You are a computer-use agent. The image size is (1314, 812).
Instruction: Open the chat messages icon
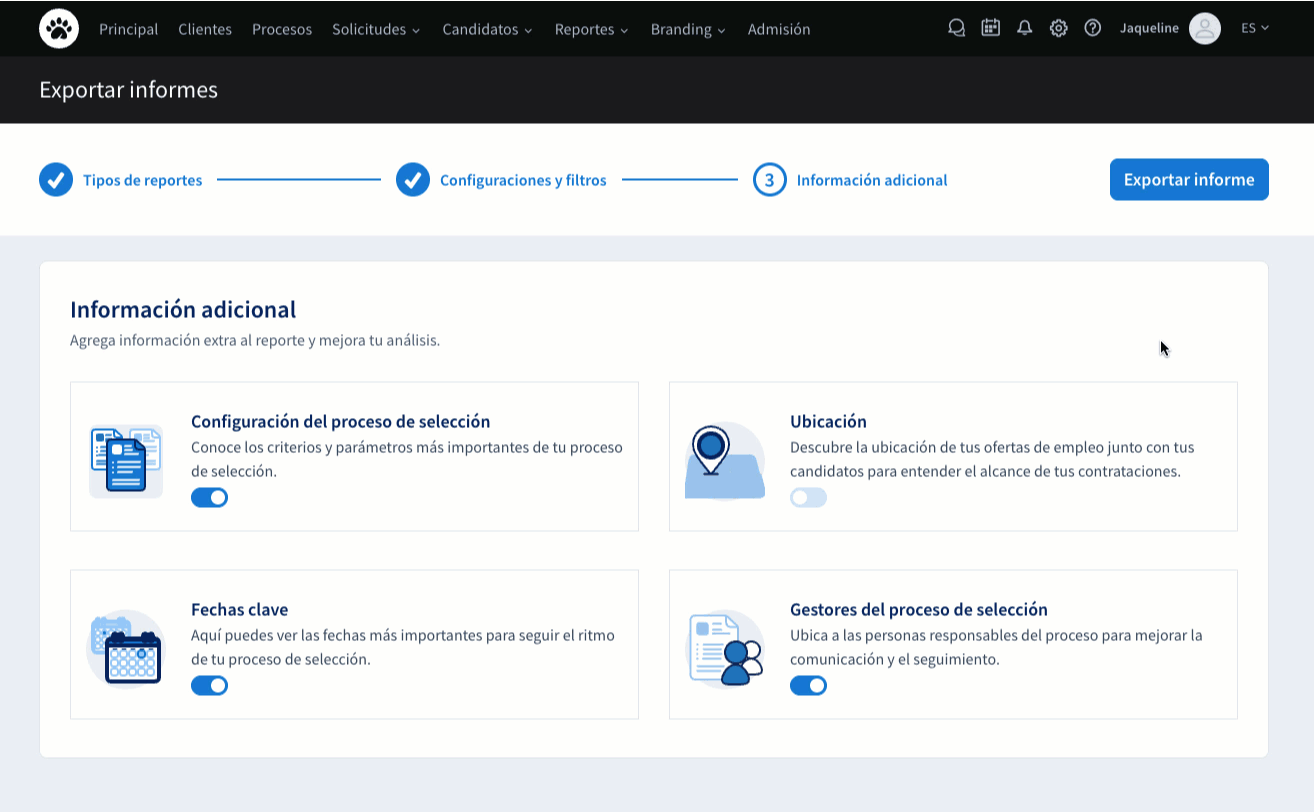click(x=956, y=28)
